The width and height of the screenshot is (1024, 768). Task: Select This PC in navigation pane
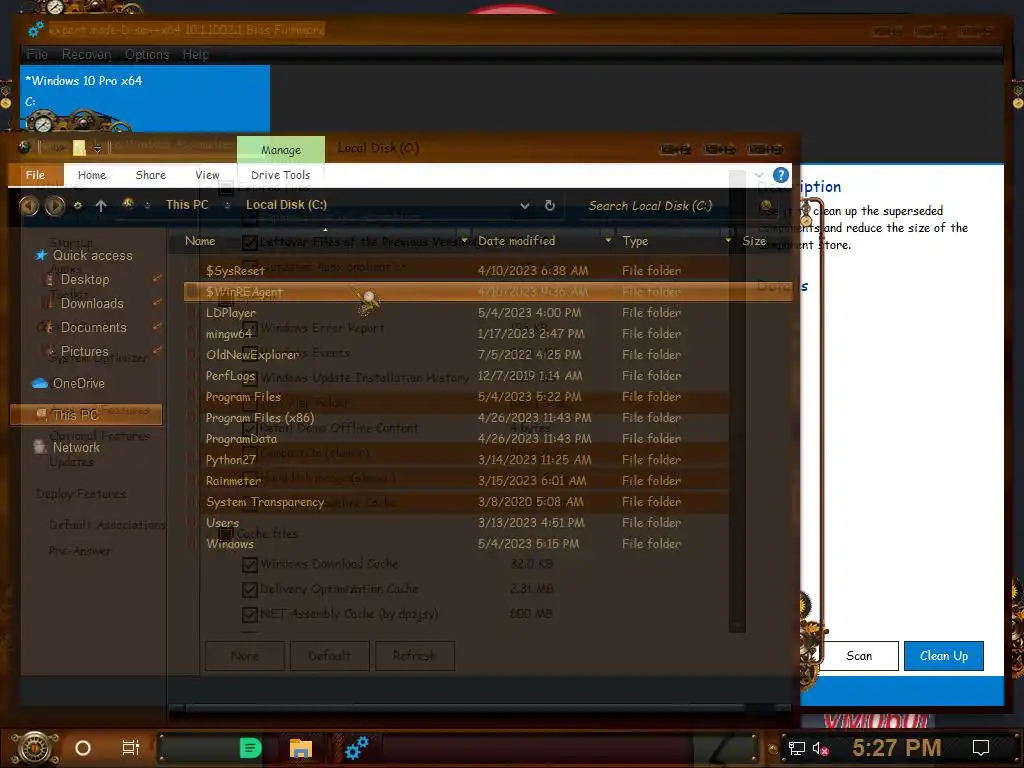[86, 415]
